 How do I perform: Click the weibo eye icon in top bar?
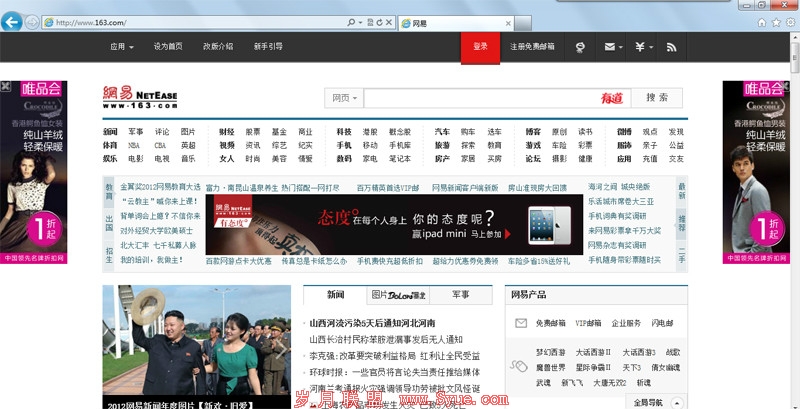tap(580, 47)
